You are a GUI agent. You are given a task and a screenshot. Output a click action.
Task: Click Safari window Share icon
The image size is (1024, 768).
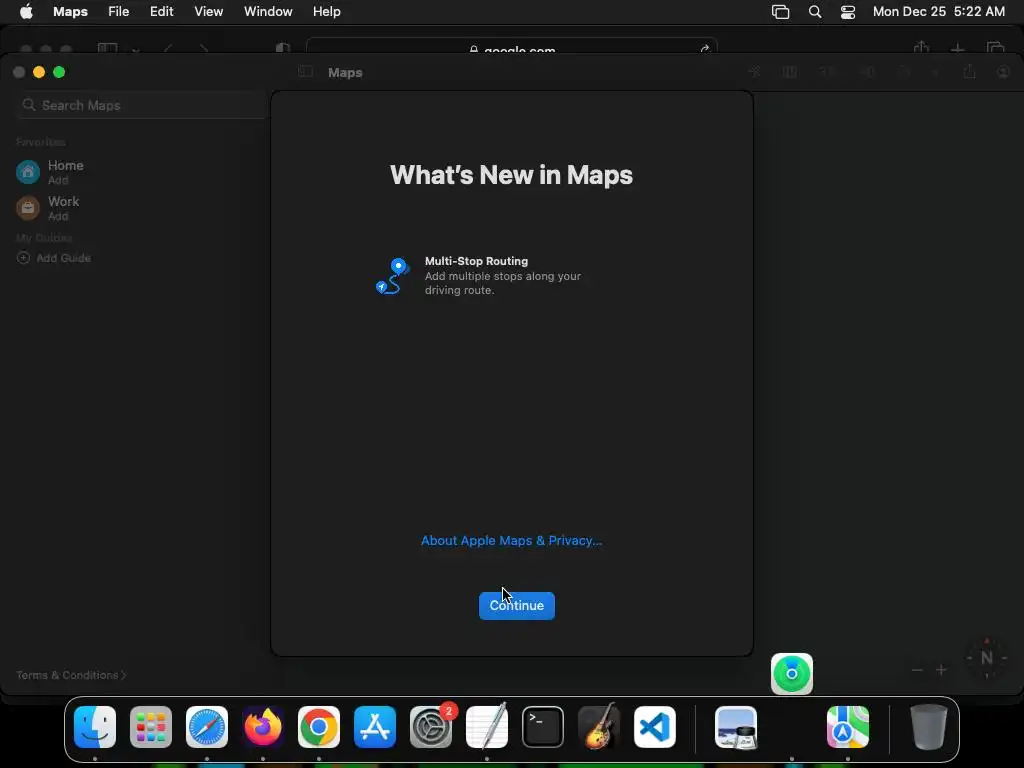click(921, 48)
